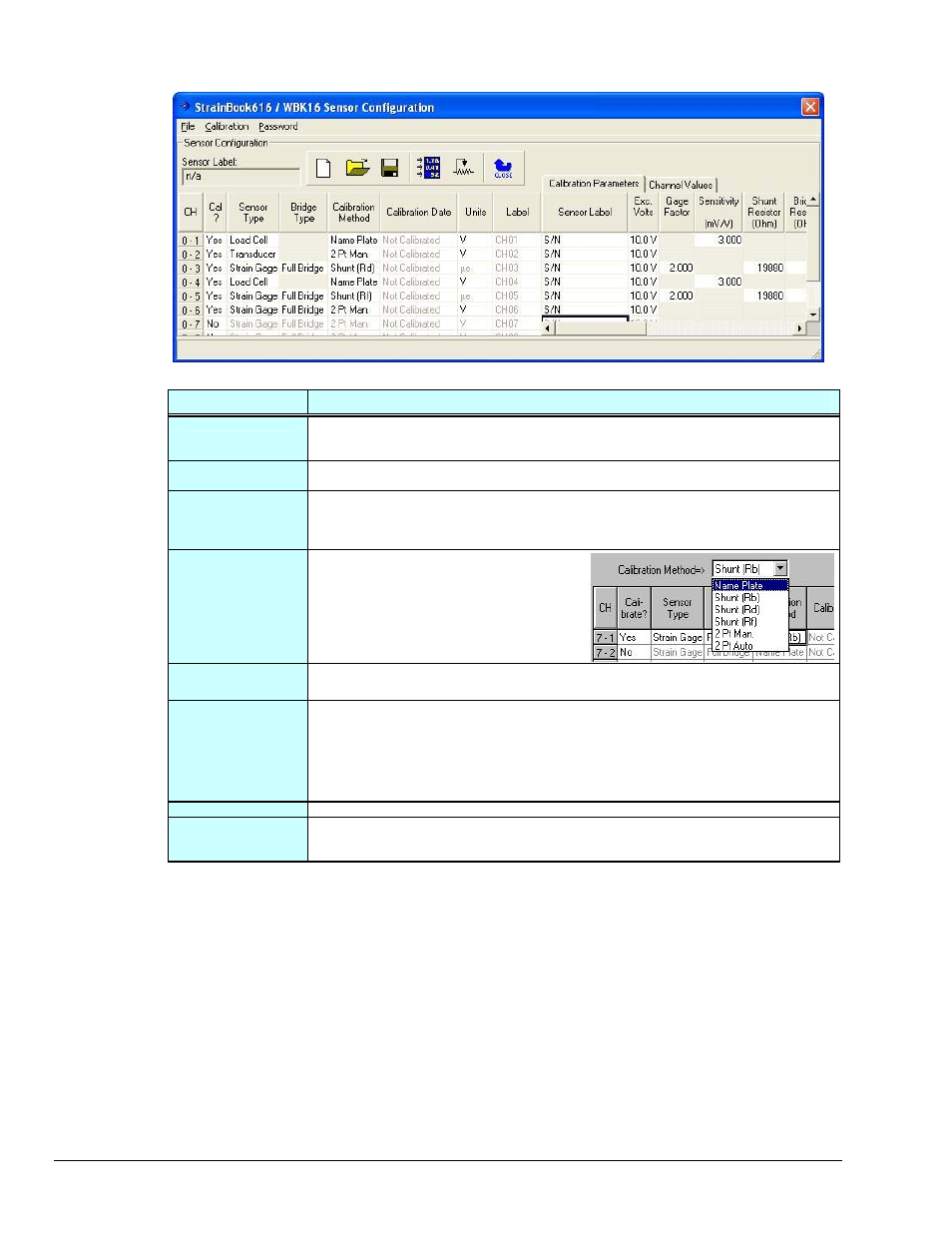Select channel row header 0 - 4
The image size is (952, 1233).
tap(191, 283)
